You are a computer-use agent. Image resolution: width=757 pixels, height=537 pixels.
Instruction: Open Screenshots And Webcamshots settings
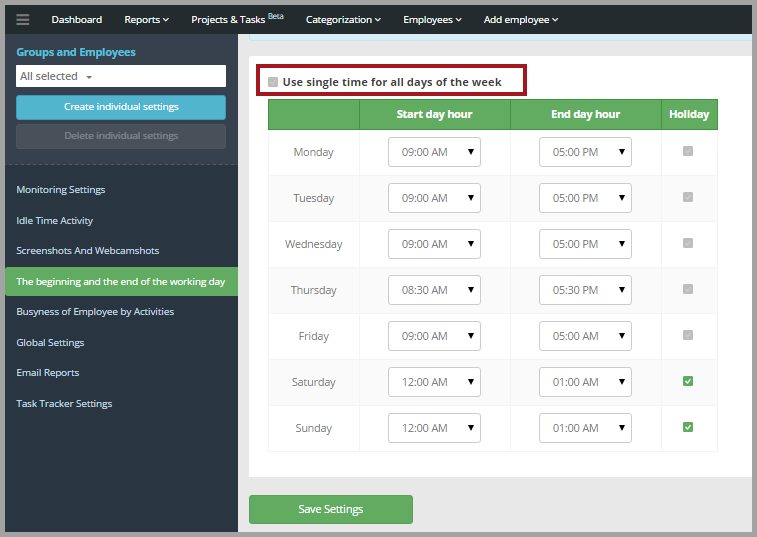coord(87,251)
